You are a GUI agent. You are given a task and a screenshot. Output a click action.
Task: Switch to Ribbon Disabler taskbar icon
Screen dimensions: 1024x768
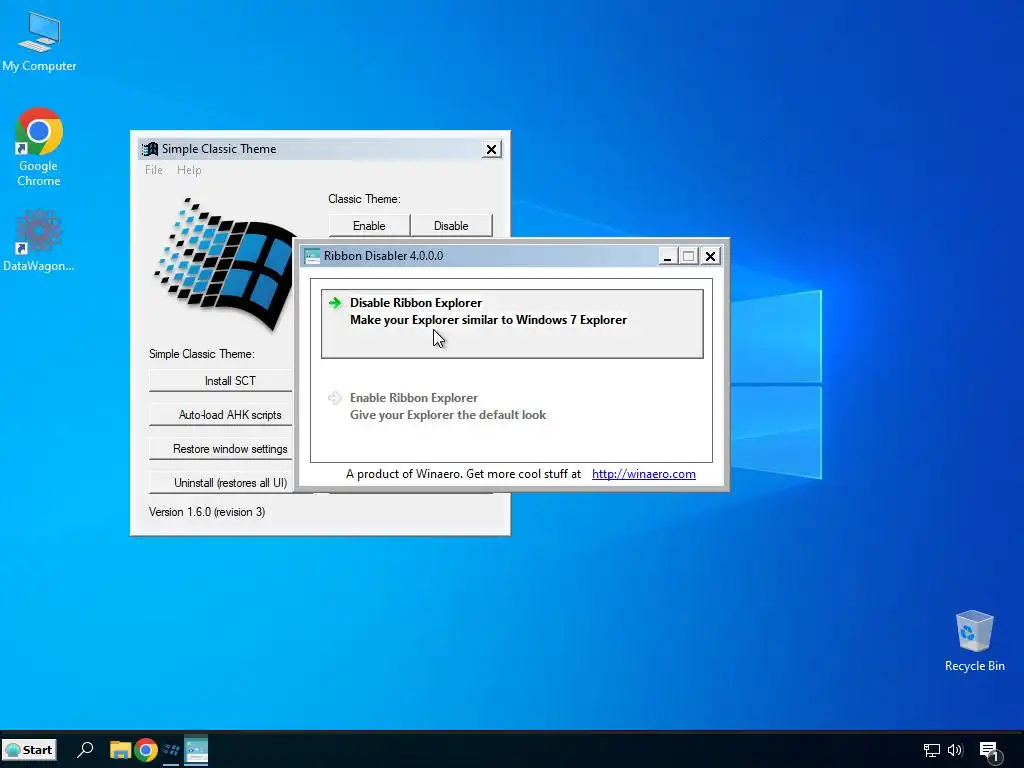(x=196, y=750)
